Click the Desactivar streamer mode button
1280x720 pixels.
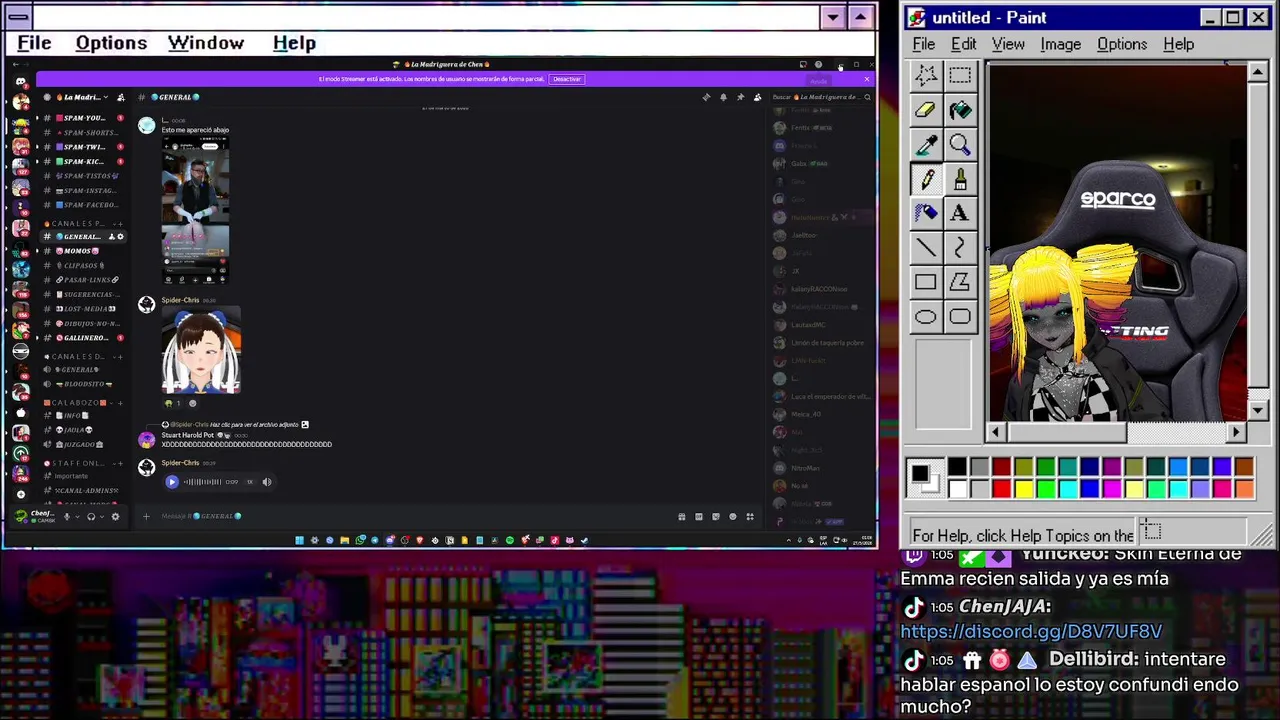click(567, 79)
